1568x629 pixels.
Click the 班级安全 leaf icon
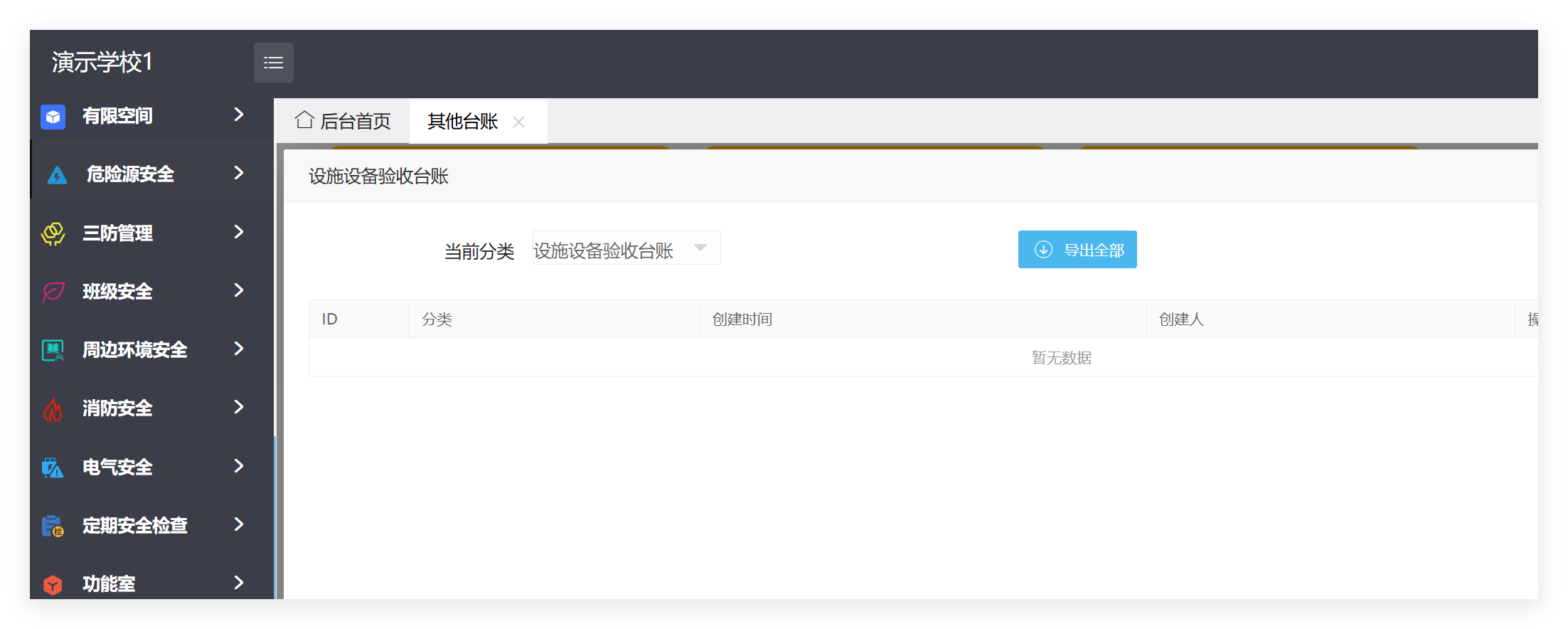[53, 292]
